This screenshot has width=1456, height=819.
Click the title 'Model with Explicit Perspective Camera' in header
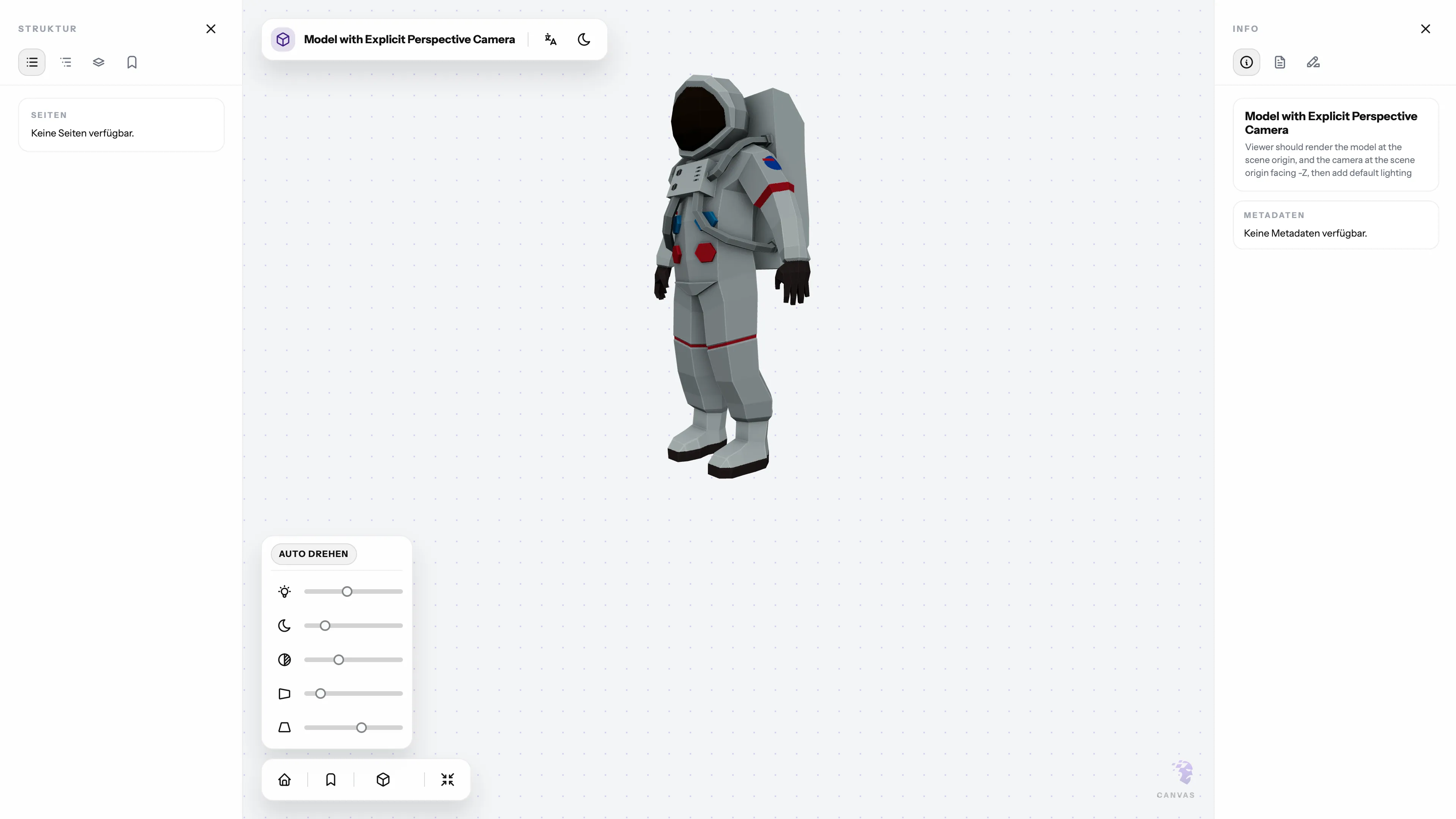click(409, 39)
